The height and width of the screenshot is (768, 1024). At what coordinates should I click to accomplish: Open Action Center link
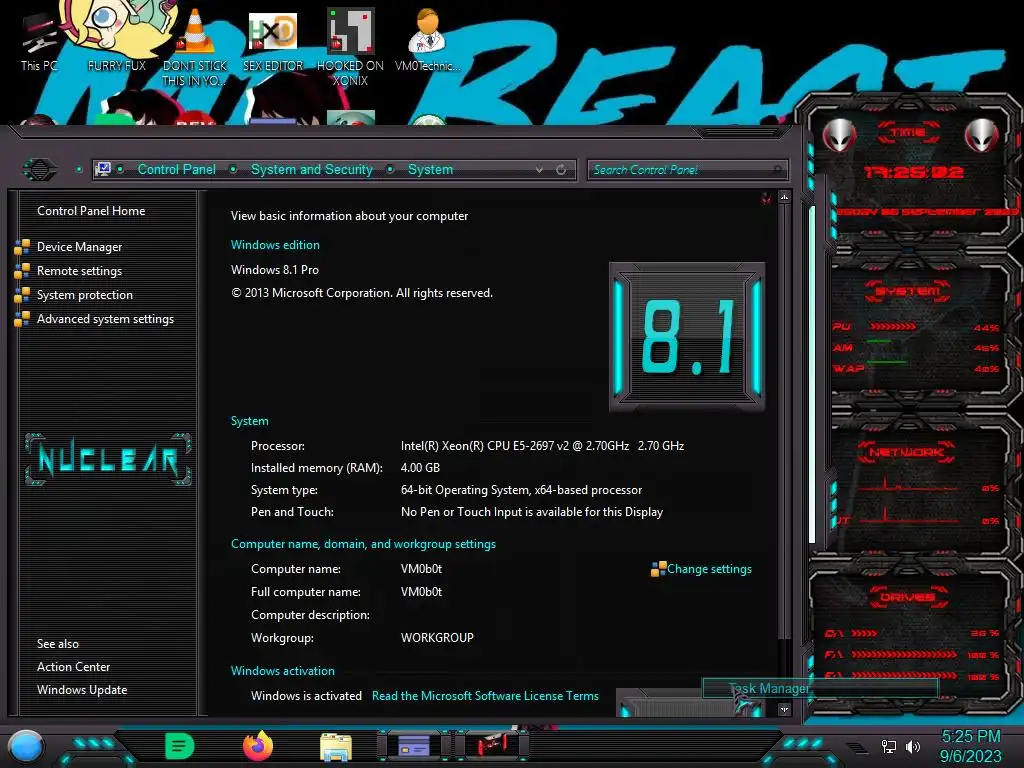(73, 667)
